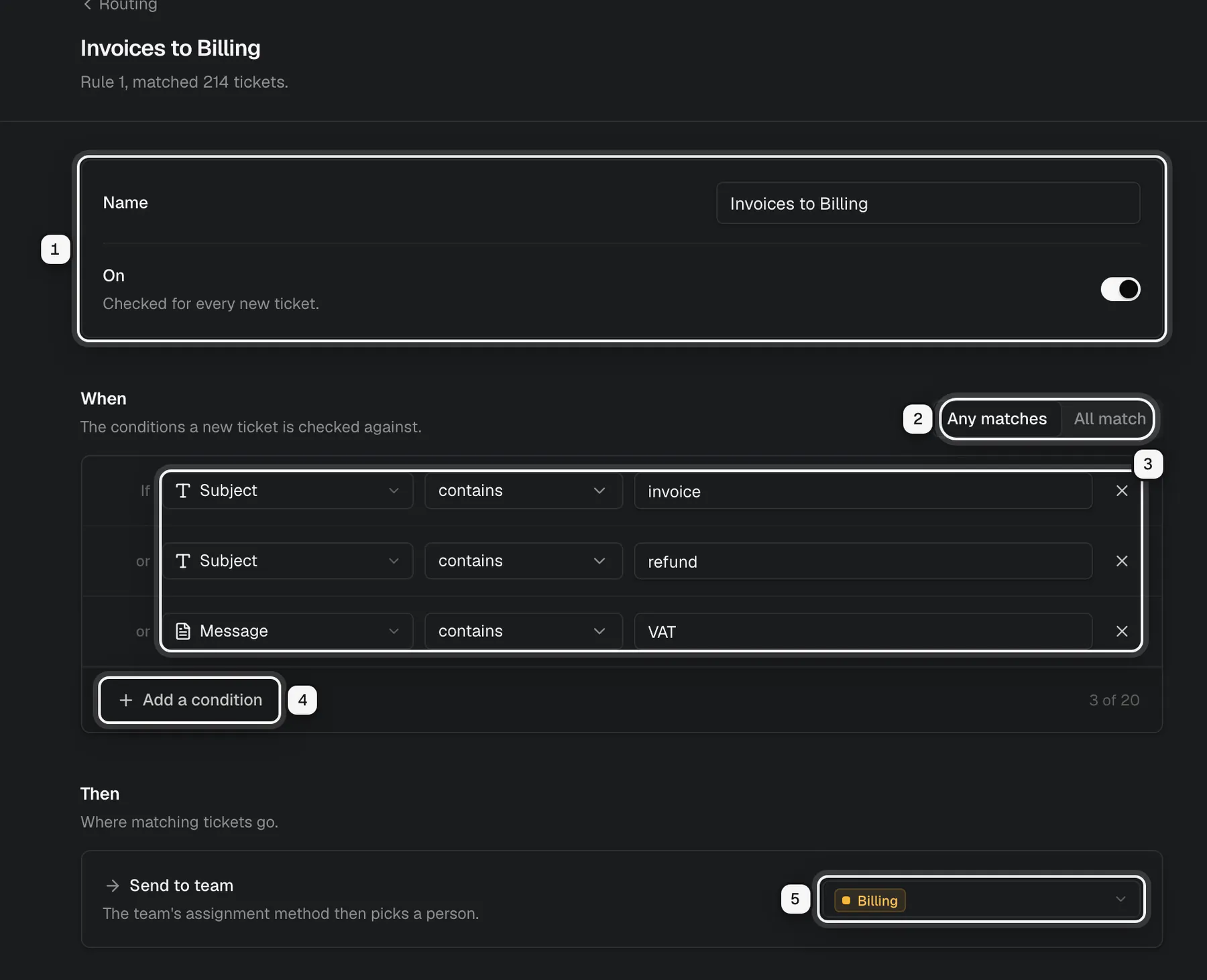Click the '3 of 20' condition counter
The image size is (1207, 980).
click(1114, 700)
